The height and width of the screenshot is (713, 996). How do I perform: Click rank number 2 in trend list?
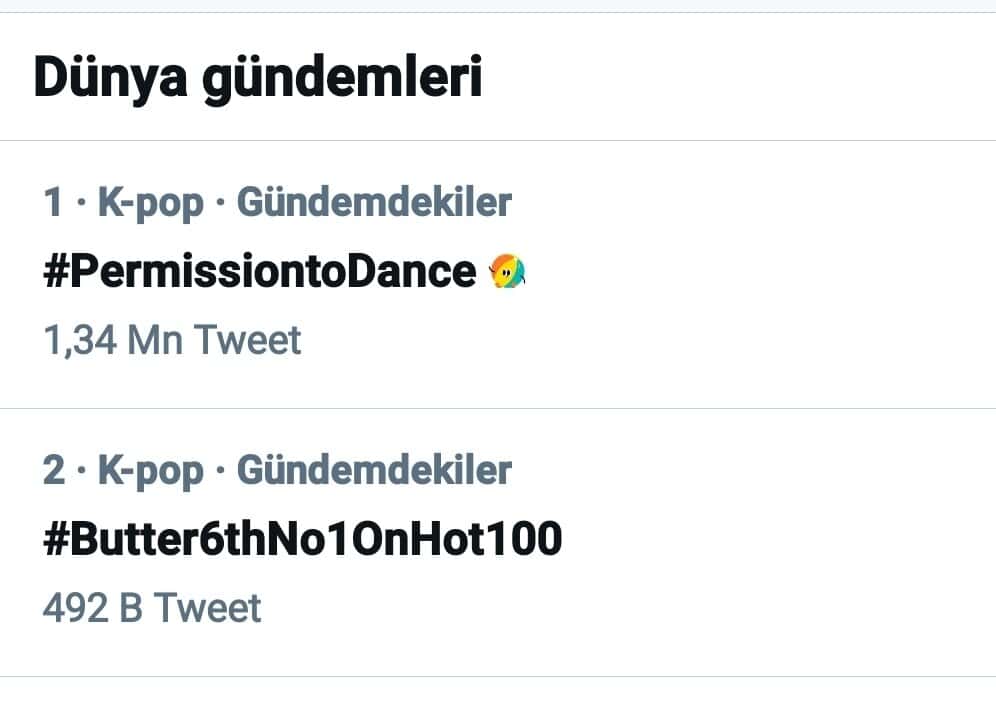pos(53,470)
